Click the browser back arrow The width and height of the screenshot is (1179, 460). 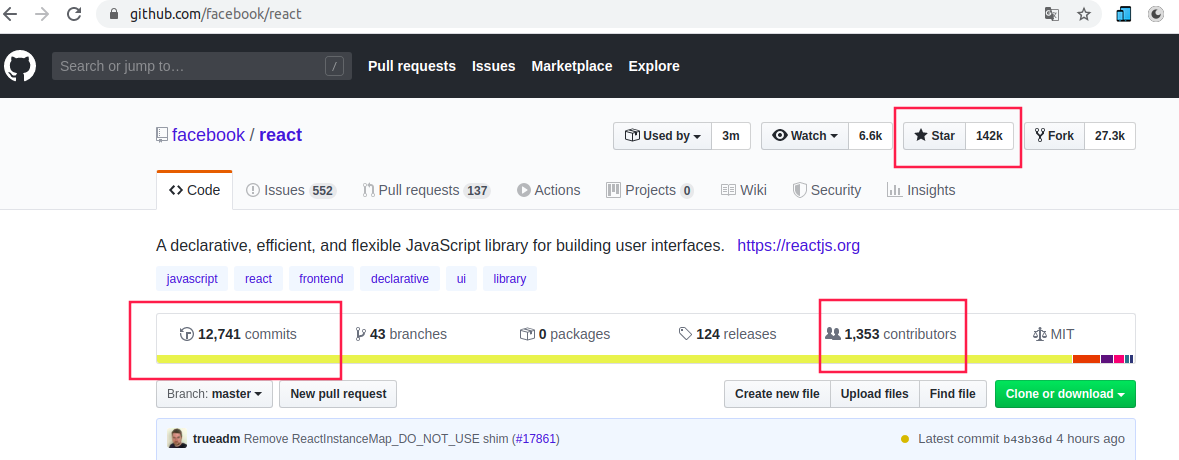pyautogui.click(x=11, y=14)
